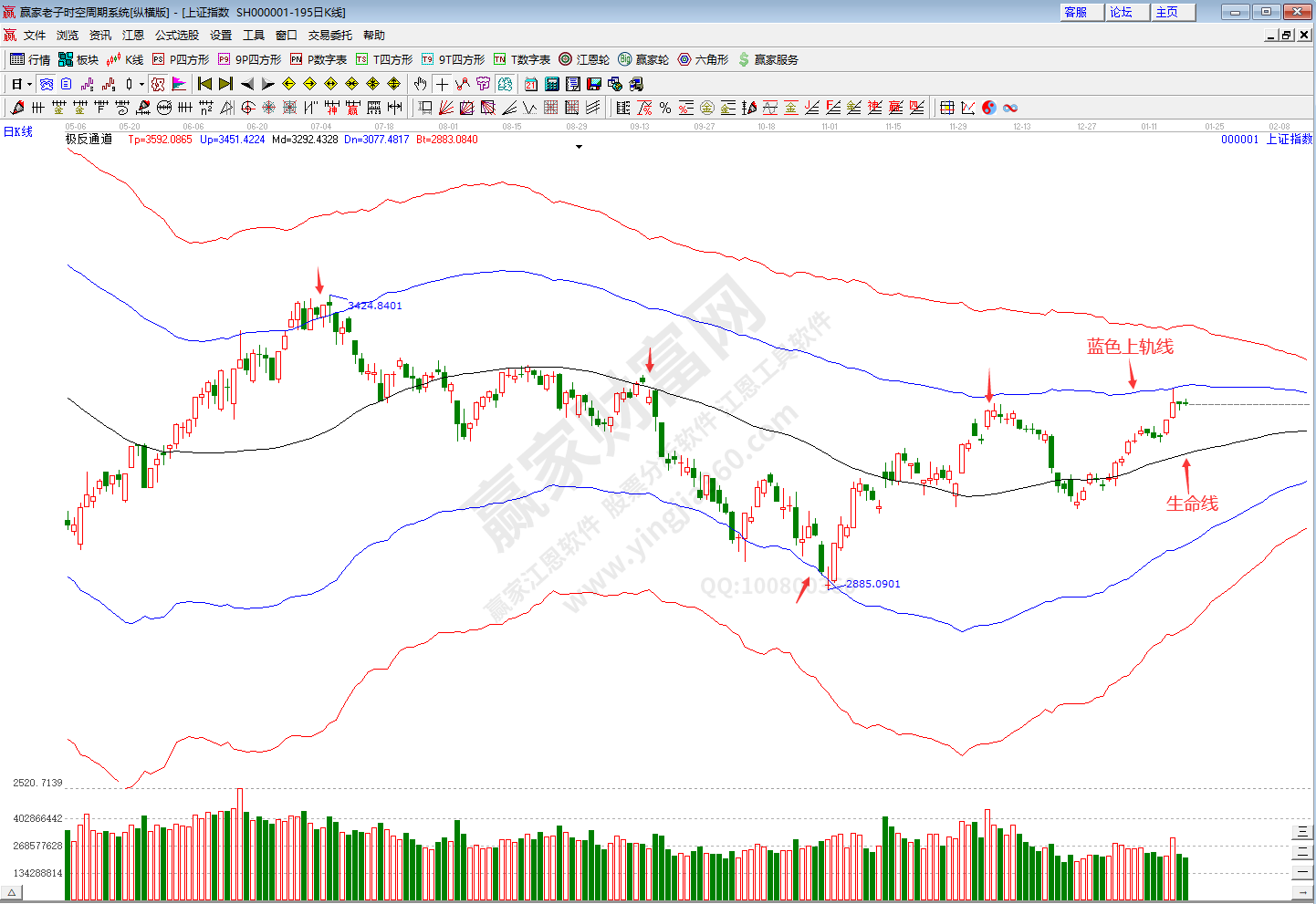This screenshot has height=904, width=1316.
Task: Select the crosshair cursor tool
Action: point(442,84)
